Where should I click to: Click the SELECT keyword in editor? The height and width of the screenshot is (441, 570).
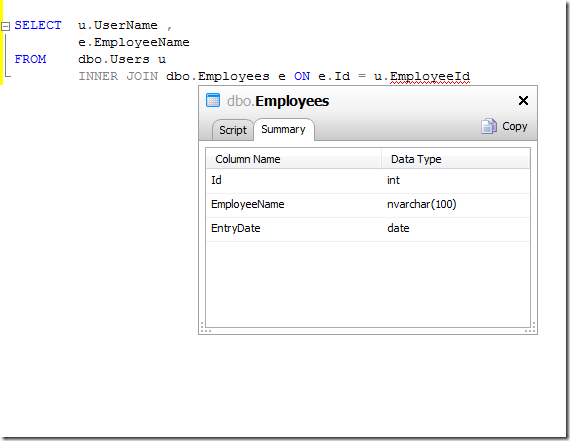click(38, 25)
